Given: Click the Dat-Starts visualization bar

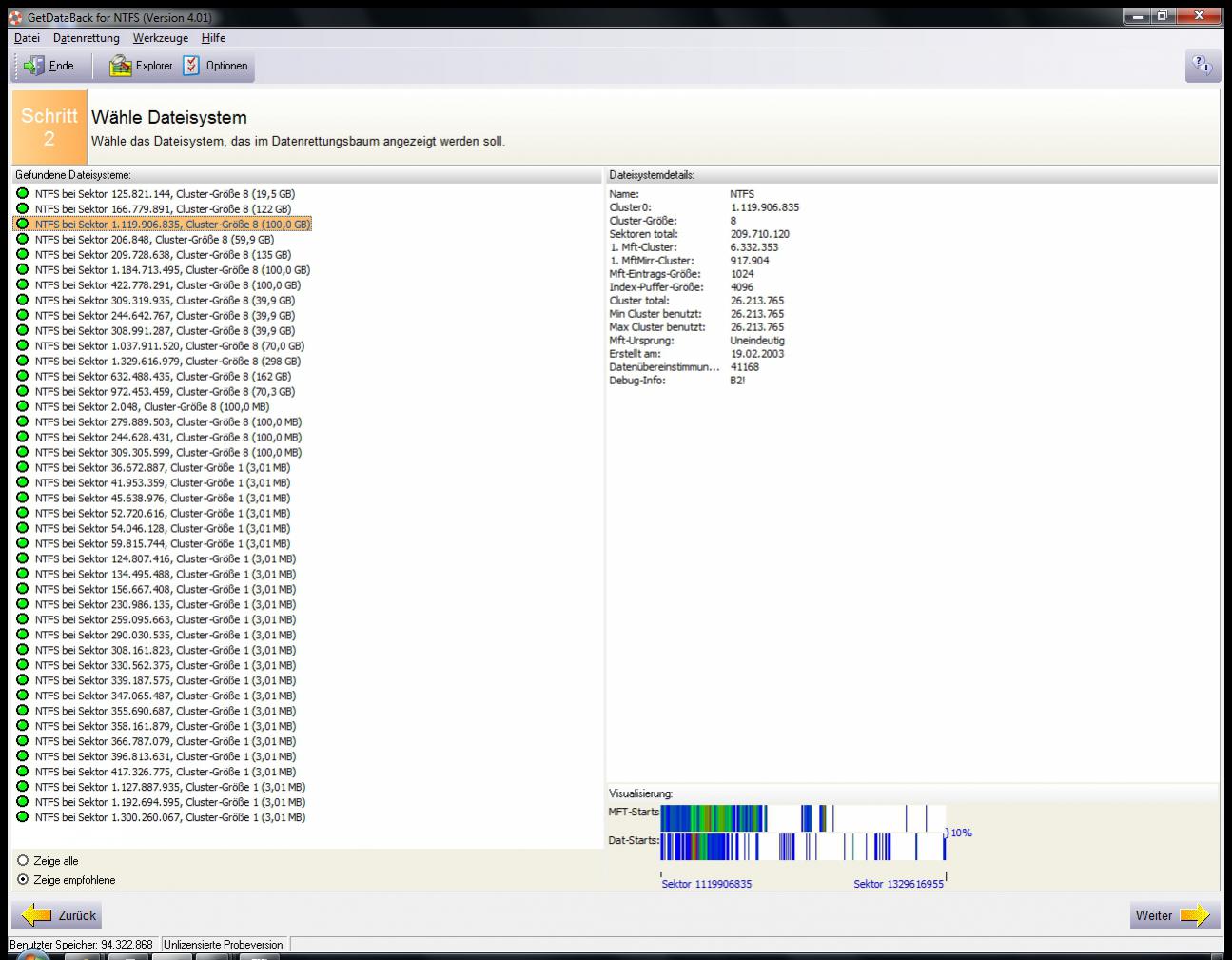Looking at the screenshot, I should pos(803,847).
